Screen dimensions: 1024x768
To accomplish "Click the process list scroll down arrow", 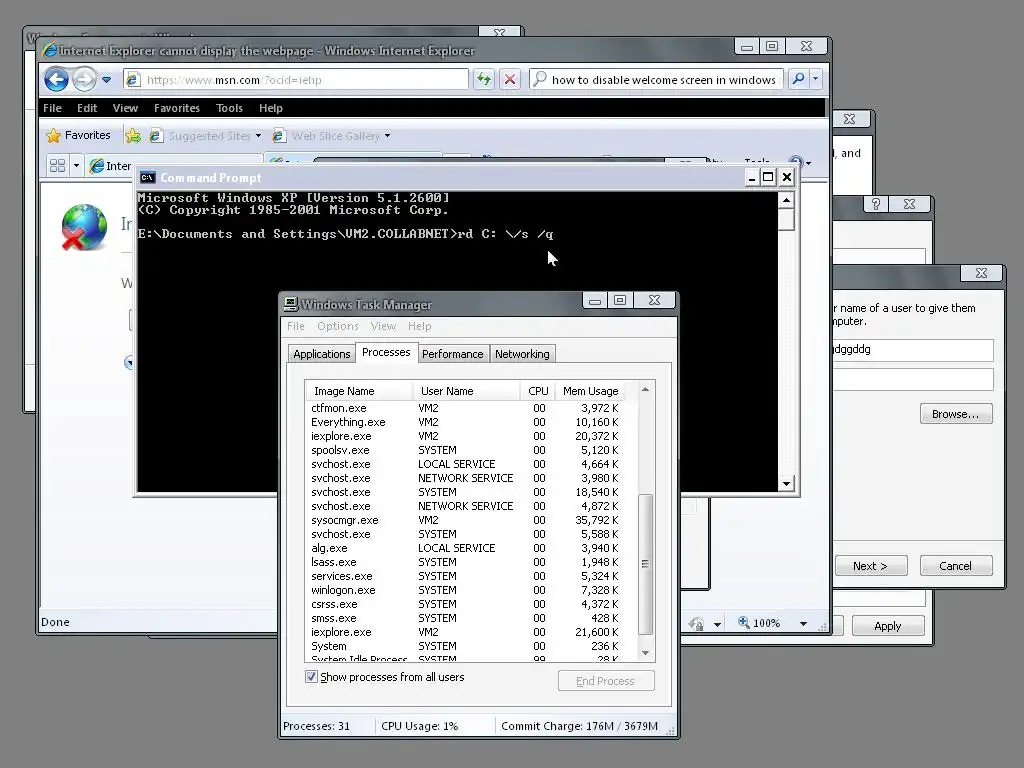I will coord(645,653).
